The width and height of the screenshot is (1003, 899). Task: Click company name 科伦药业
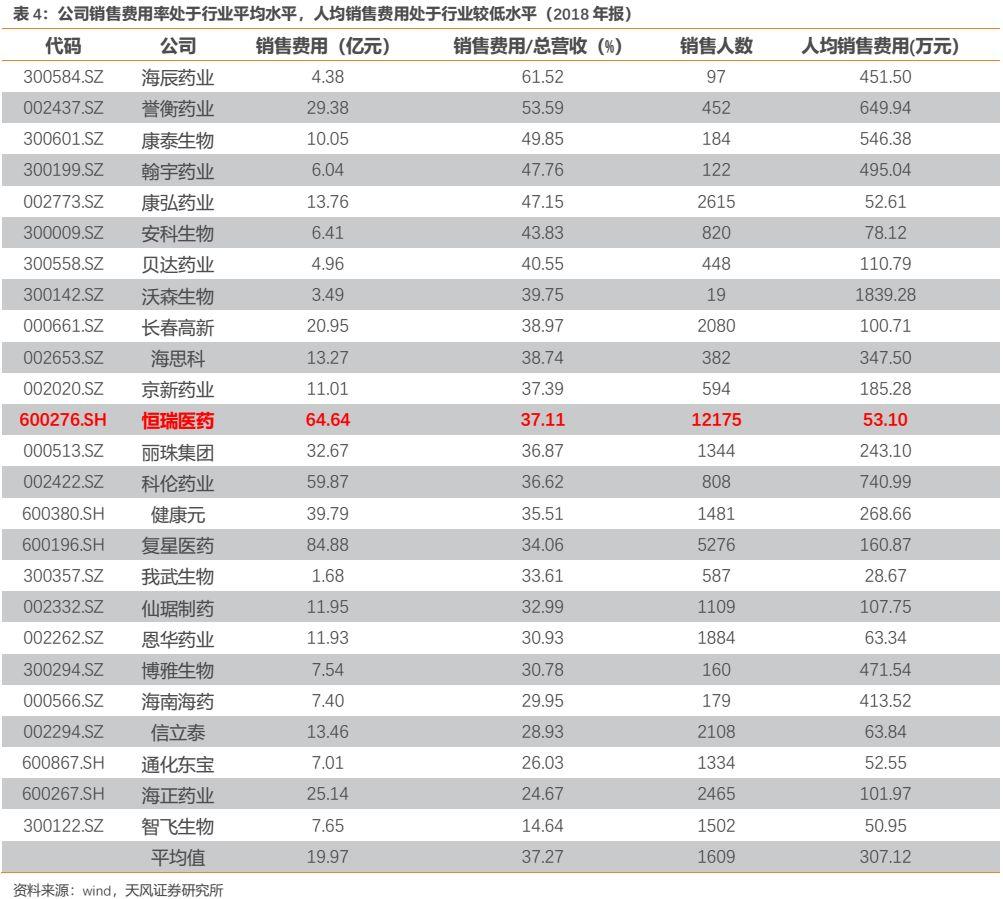178,482
